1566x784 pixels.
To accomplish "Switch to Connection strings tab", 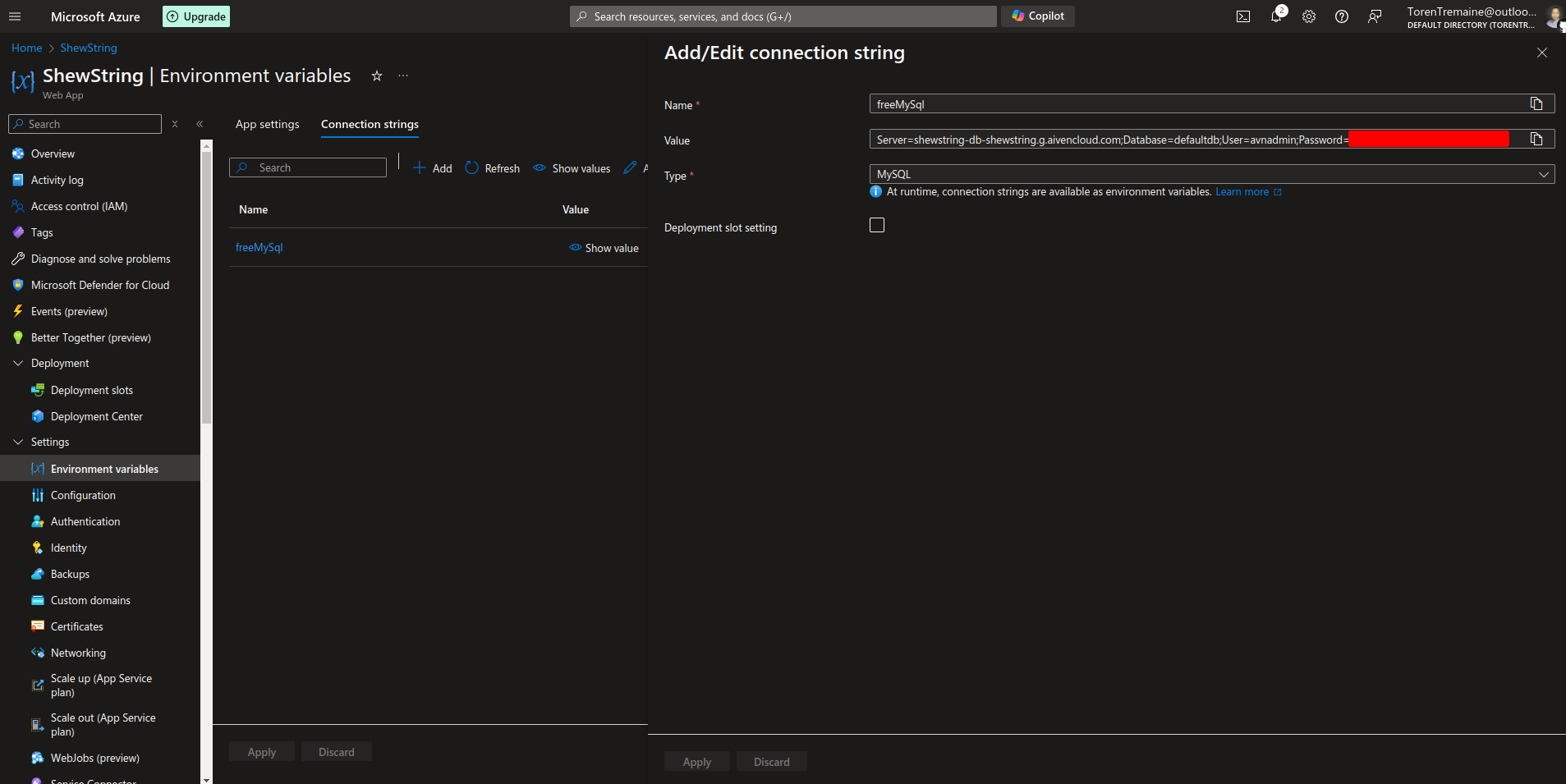I will point(370,124).
